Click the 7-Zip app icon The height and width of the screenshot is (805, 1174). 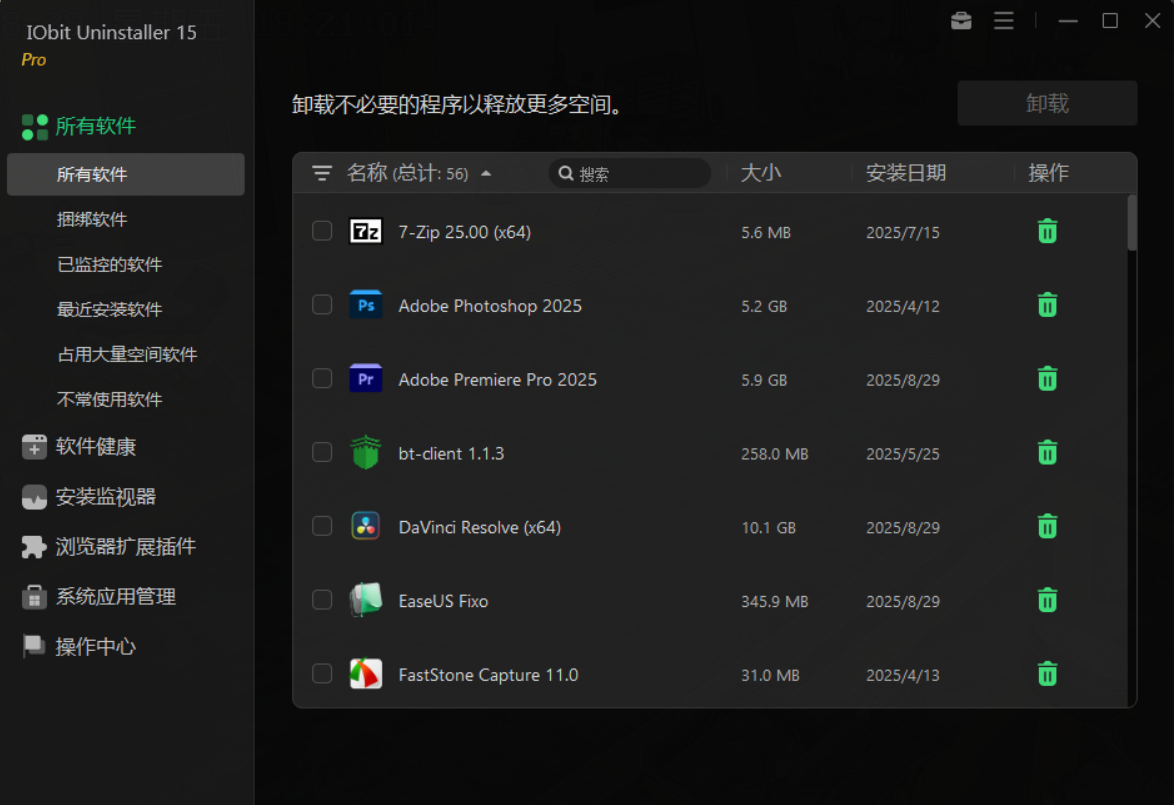[x=365, y=231]
